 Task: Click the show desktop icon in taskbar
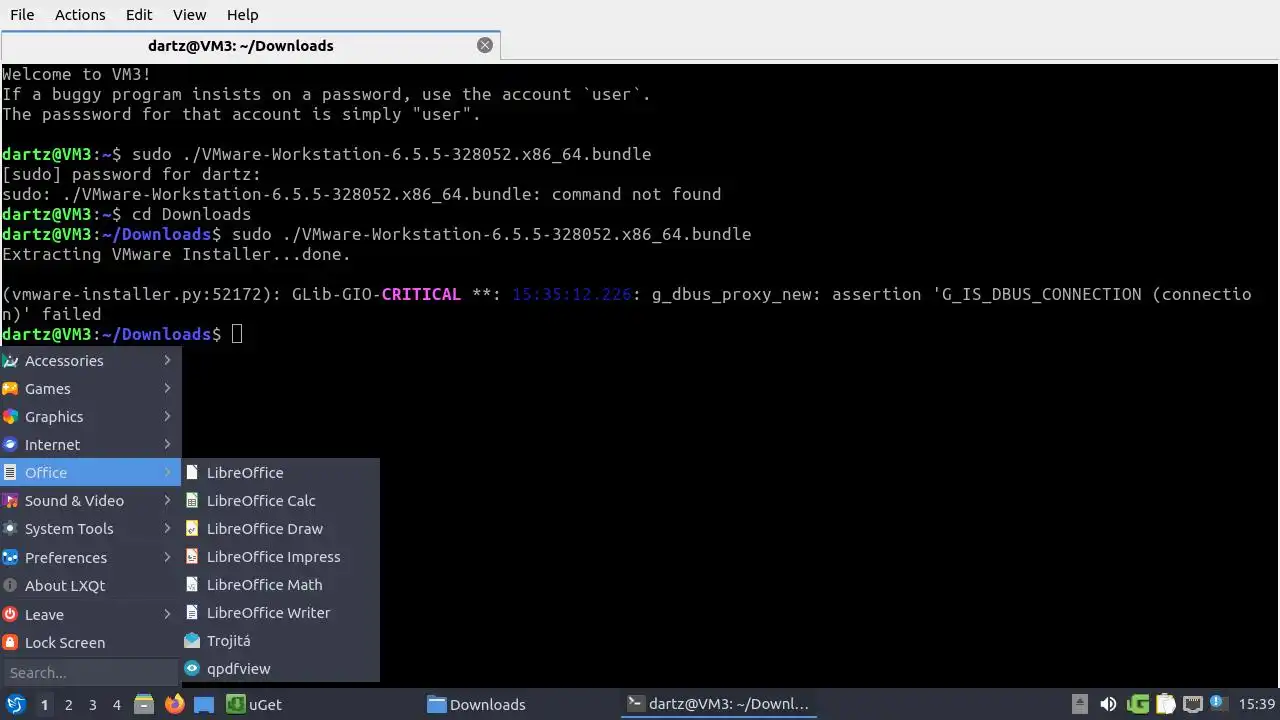pyautogui.click(x=204, y=704)
